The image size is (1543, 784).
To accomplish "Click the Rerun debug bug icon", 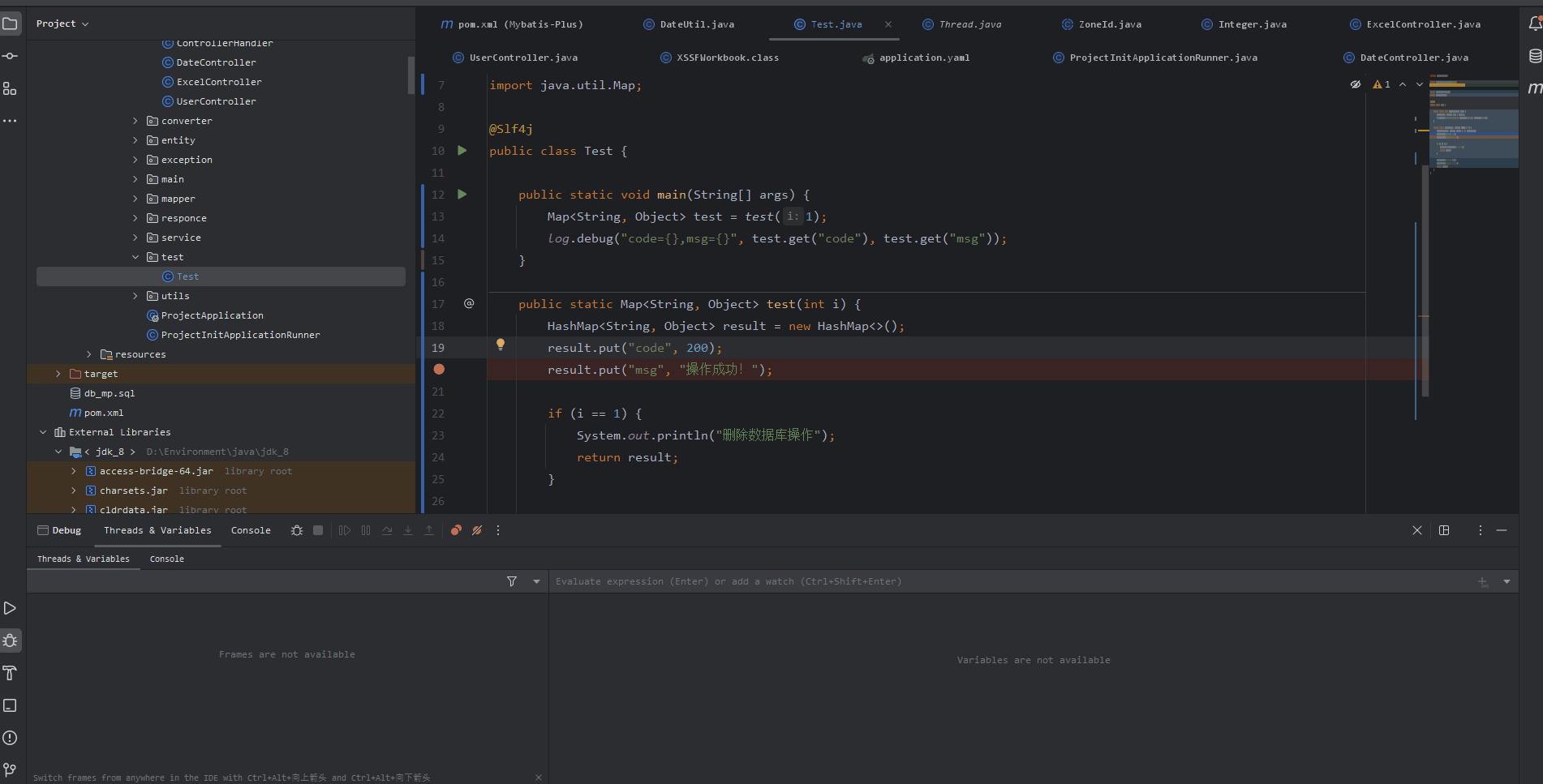I will click(x=297, y=530).
